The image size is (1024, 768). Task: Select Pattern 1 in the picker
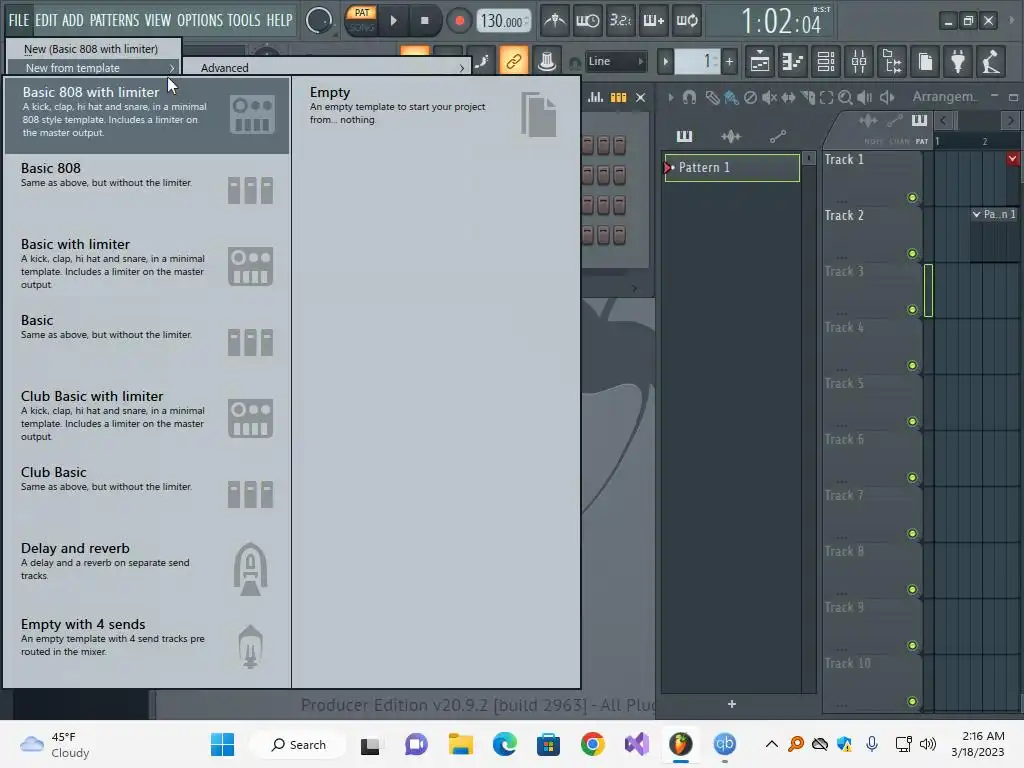tap(732, 167)
